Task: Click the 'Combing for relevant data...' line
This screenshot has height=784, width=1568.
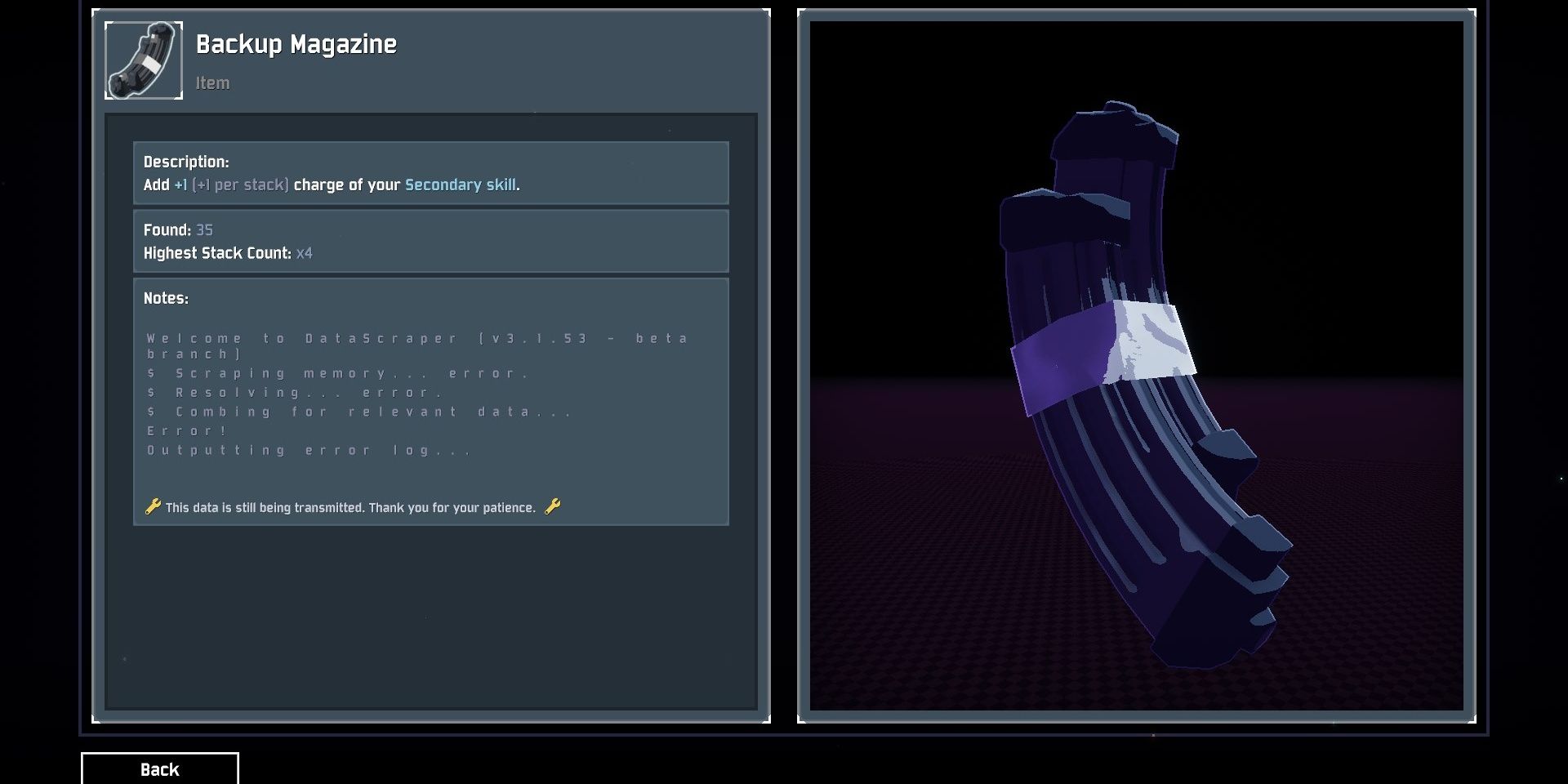Action: click(359, 412)
